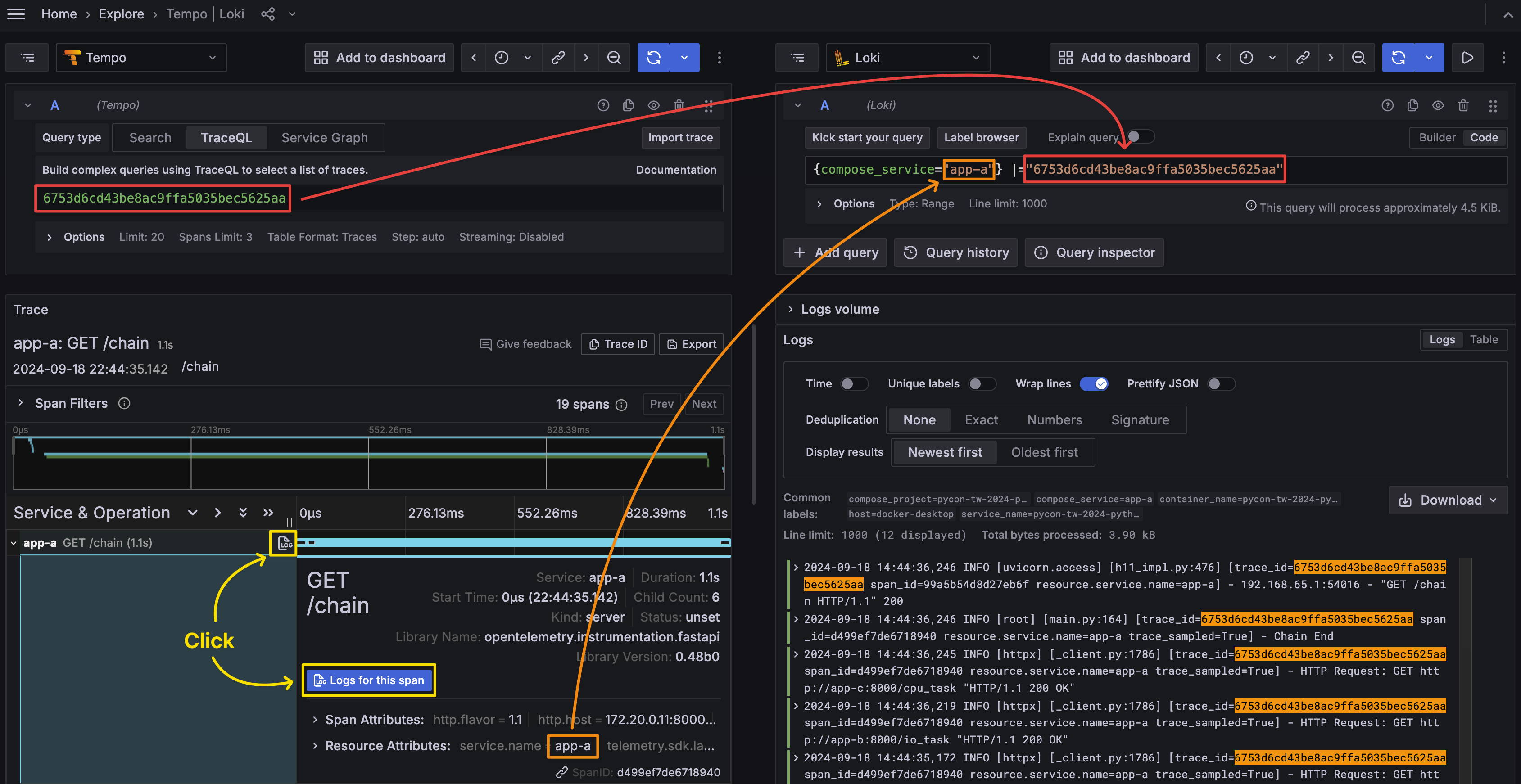Viewport: 1521px width, 784px height.
Task: Click the live stream play icon in Loki toolbar
Action: [1467, 57]
